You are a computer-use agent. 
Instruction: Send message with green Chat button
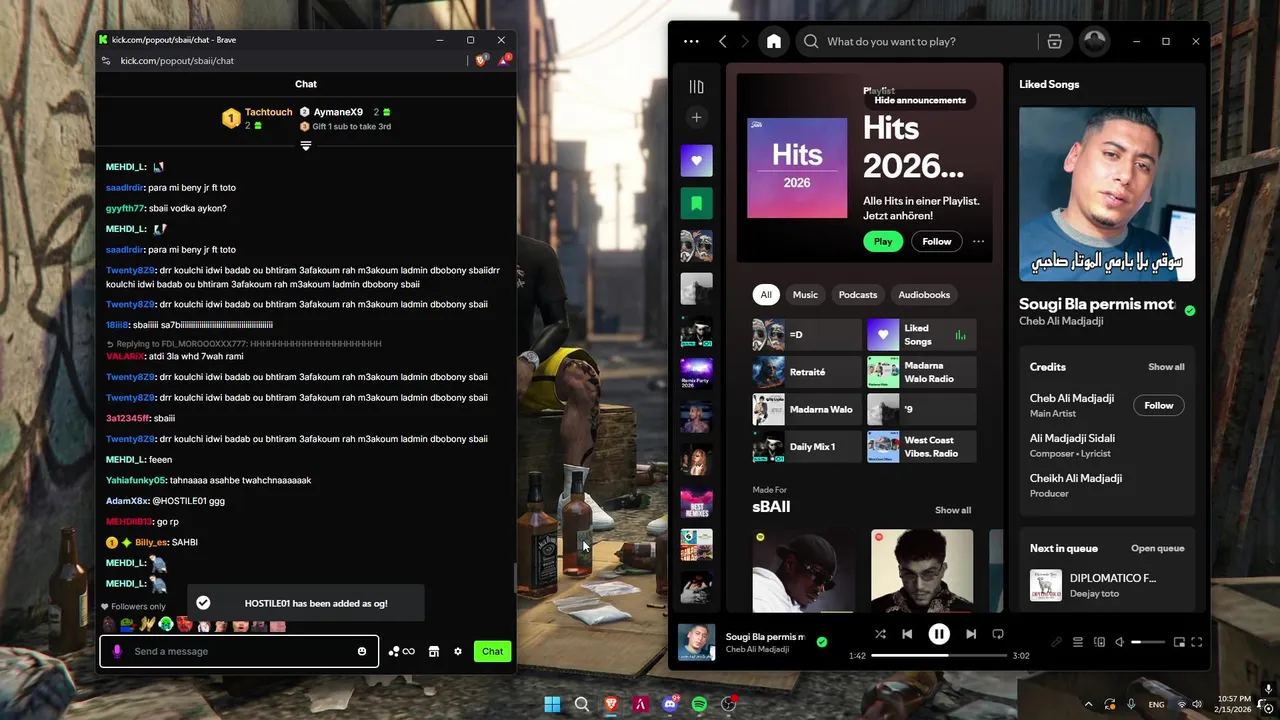pyautogui.click(x=492, y=651)
